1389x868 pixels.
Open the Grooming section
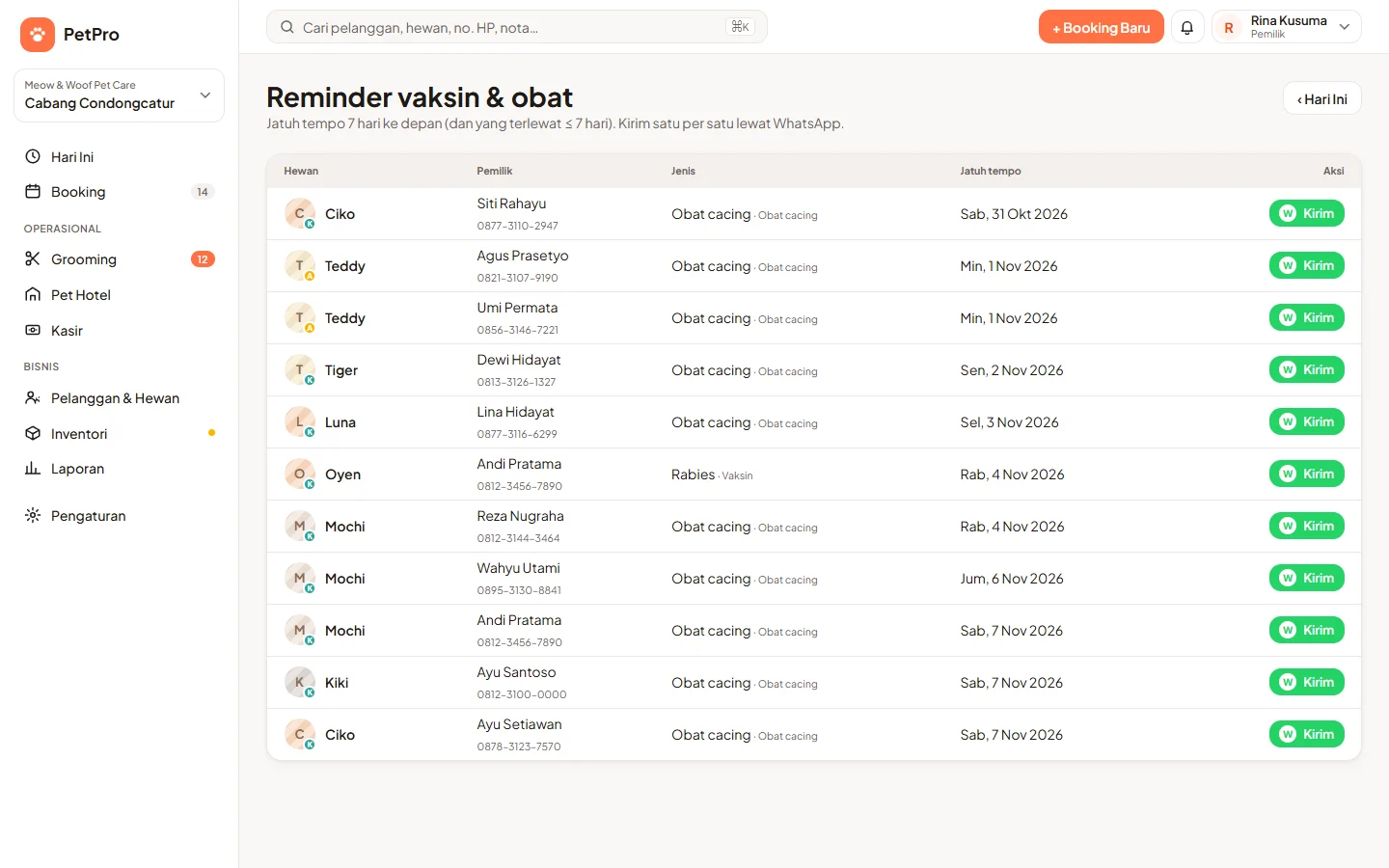(x=120, y=259)
